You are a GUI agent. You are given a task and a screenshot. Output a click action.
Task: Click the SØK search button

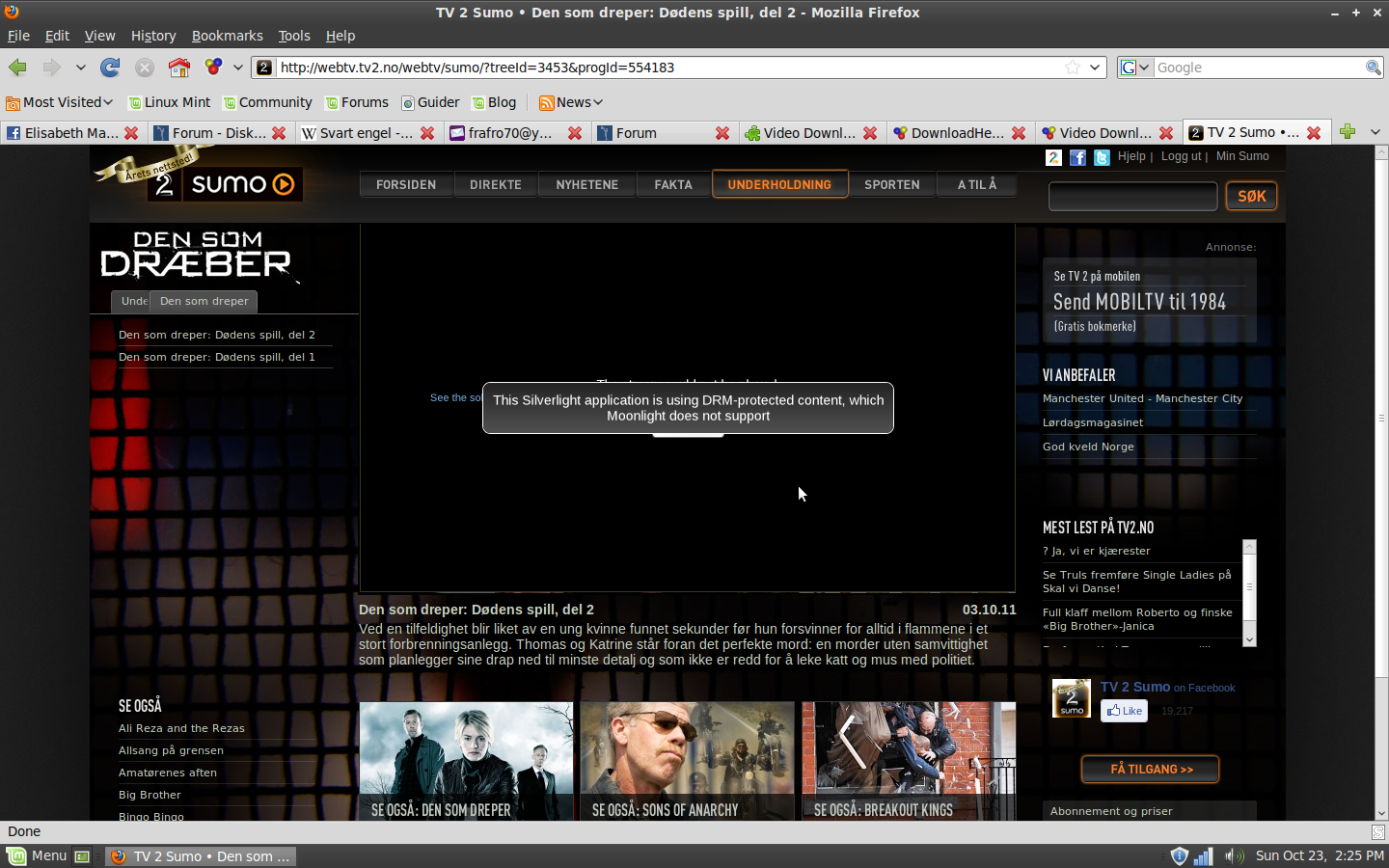(x=1251, y=196)
